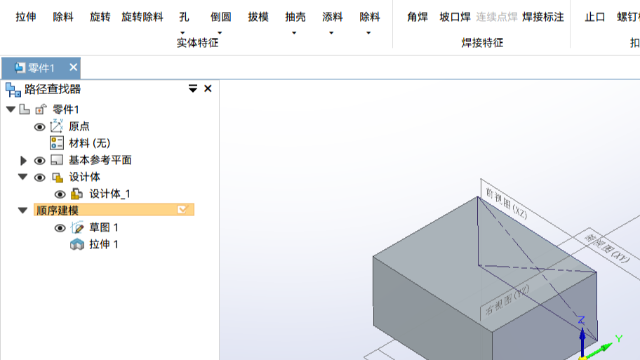Open the dropdown under 添料
Viewport: 640px width, 360px height.
pos(331,33)
